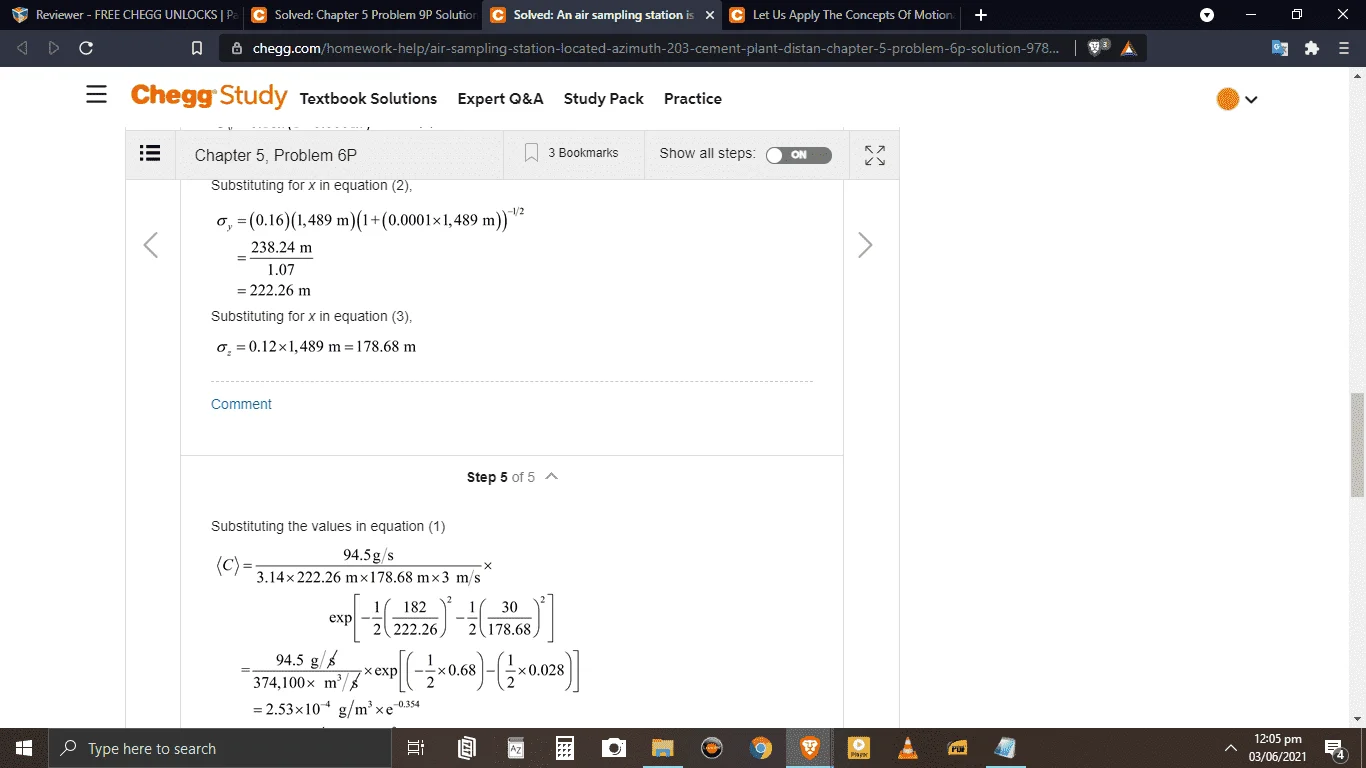Viewport: 1366px width, 768px height.
Task: Switch to Chapter 5 Problem 9P tab
Action: pos(362,15)
